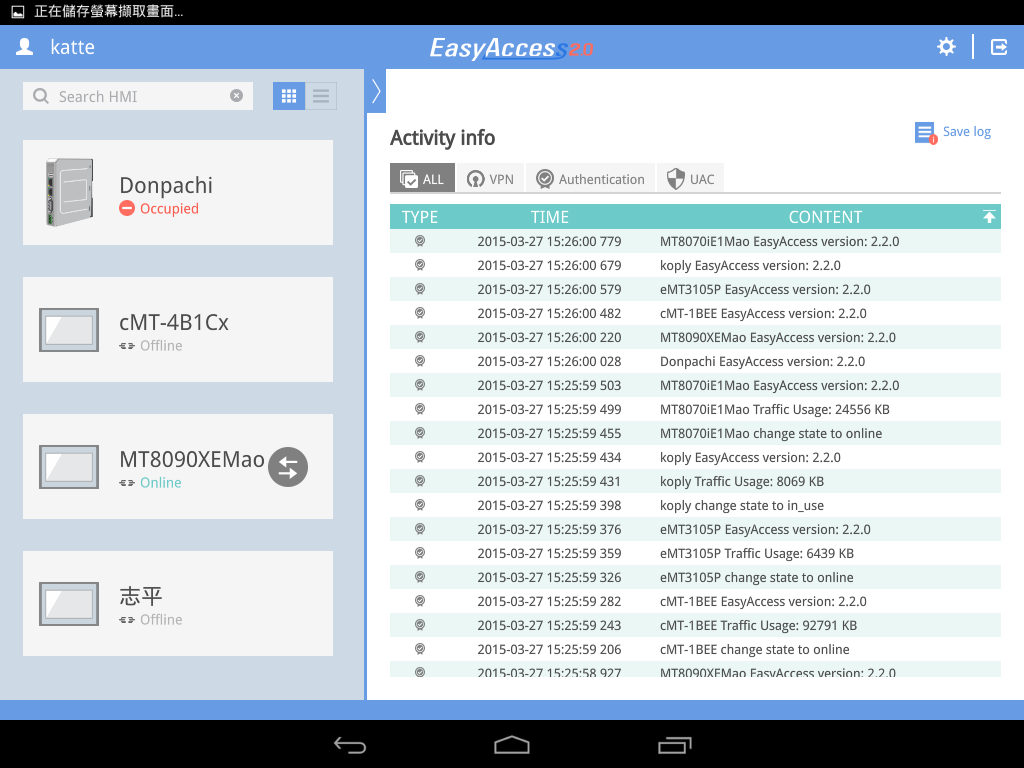Click timestamp 2015-03-27 15:25:59 282
The height and width of the screenshot is (768, 1024).
(x=549, y=601)
